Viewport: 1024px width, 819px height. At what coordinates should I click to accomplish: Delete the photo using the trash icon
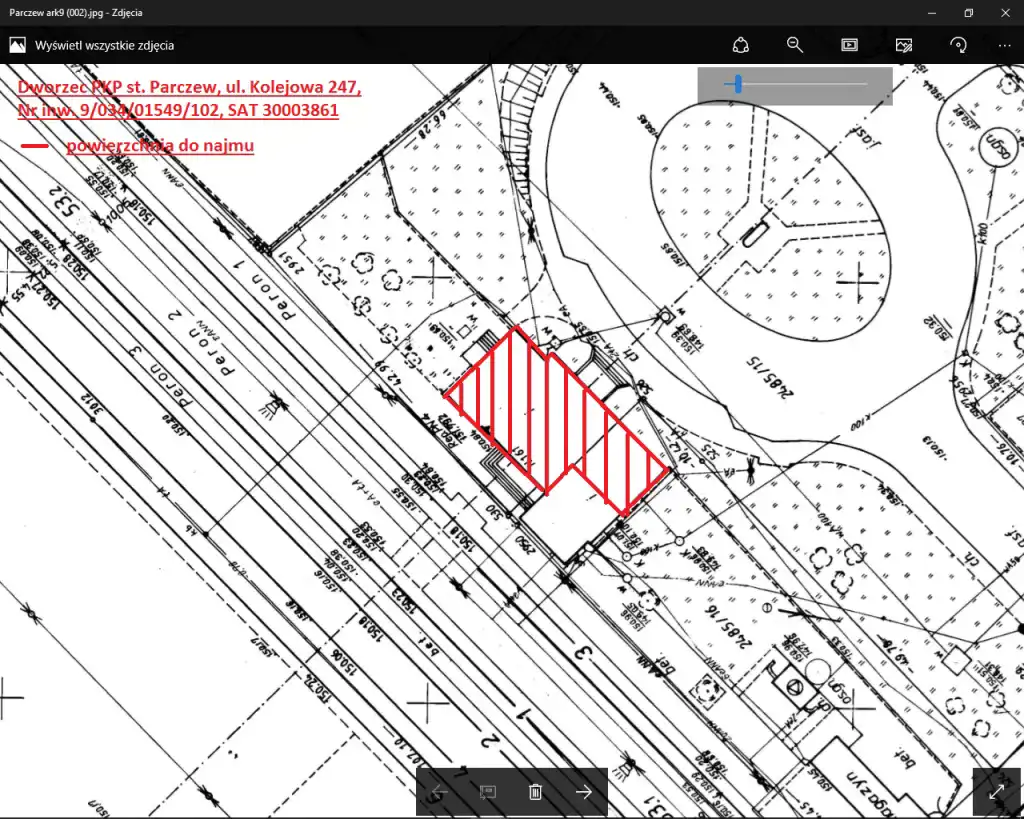point(535,792)
